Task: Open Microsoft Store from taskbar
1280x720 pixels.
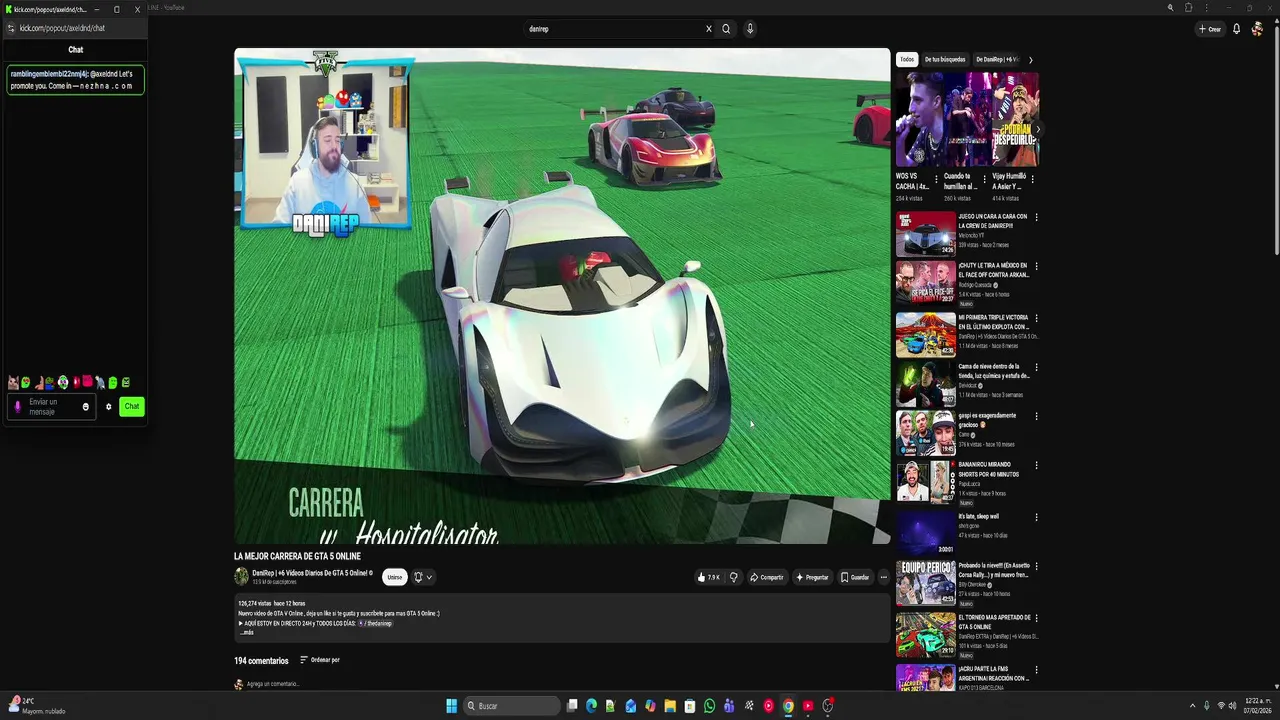Action: point(690,706)
